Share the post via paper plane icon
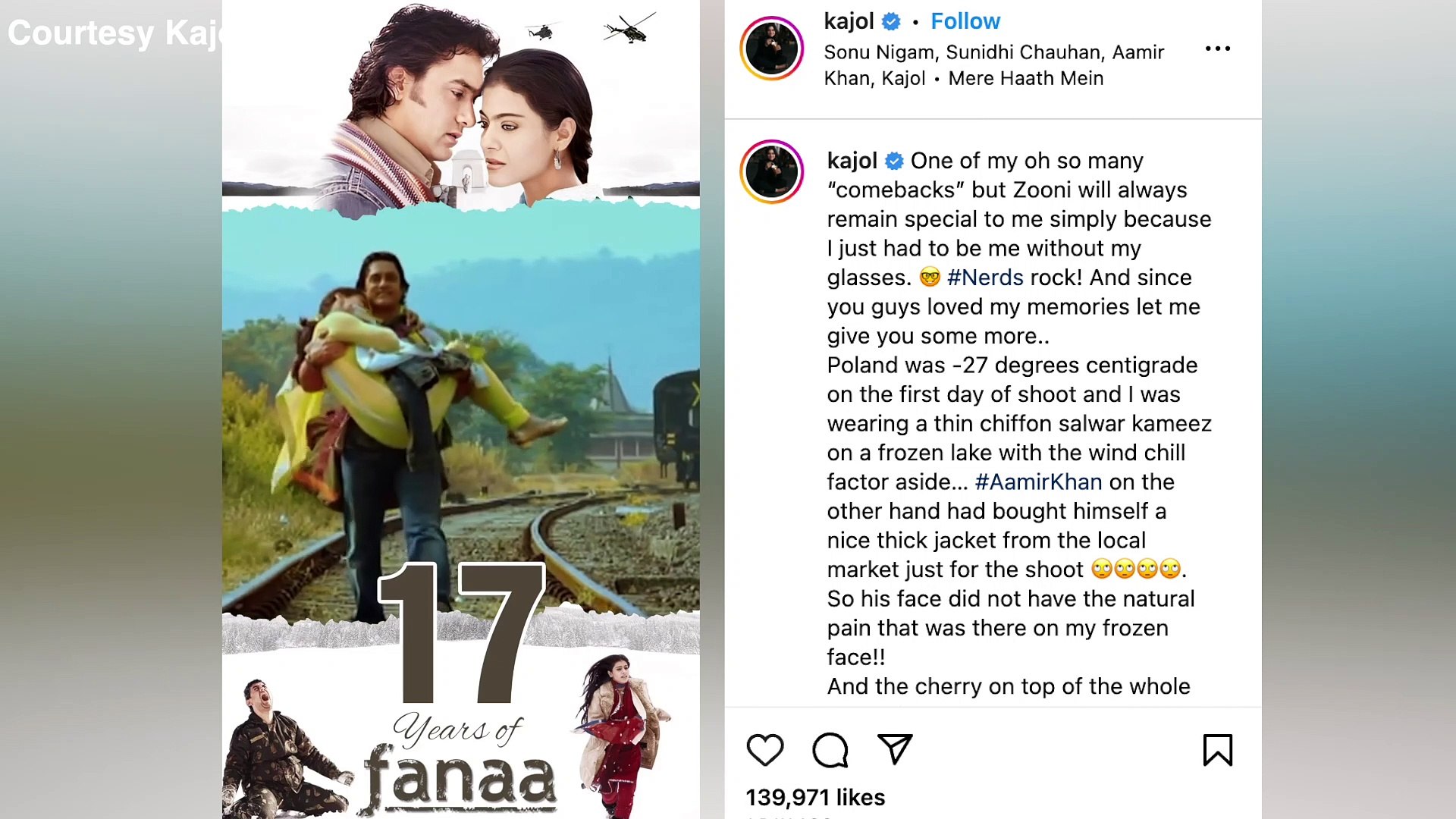Viewport: 1456px width, 819px height. tap(895, 749)
